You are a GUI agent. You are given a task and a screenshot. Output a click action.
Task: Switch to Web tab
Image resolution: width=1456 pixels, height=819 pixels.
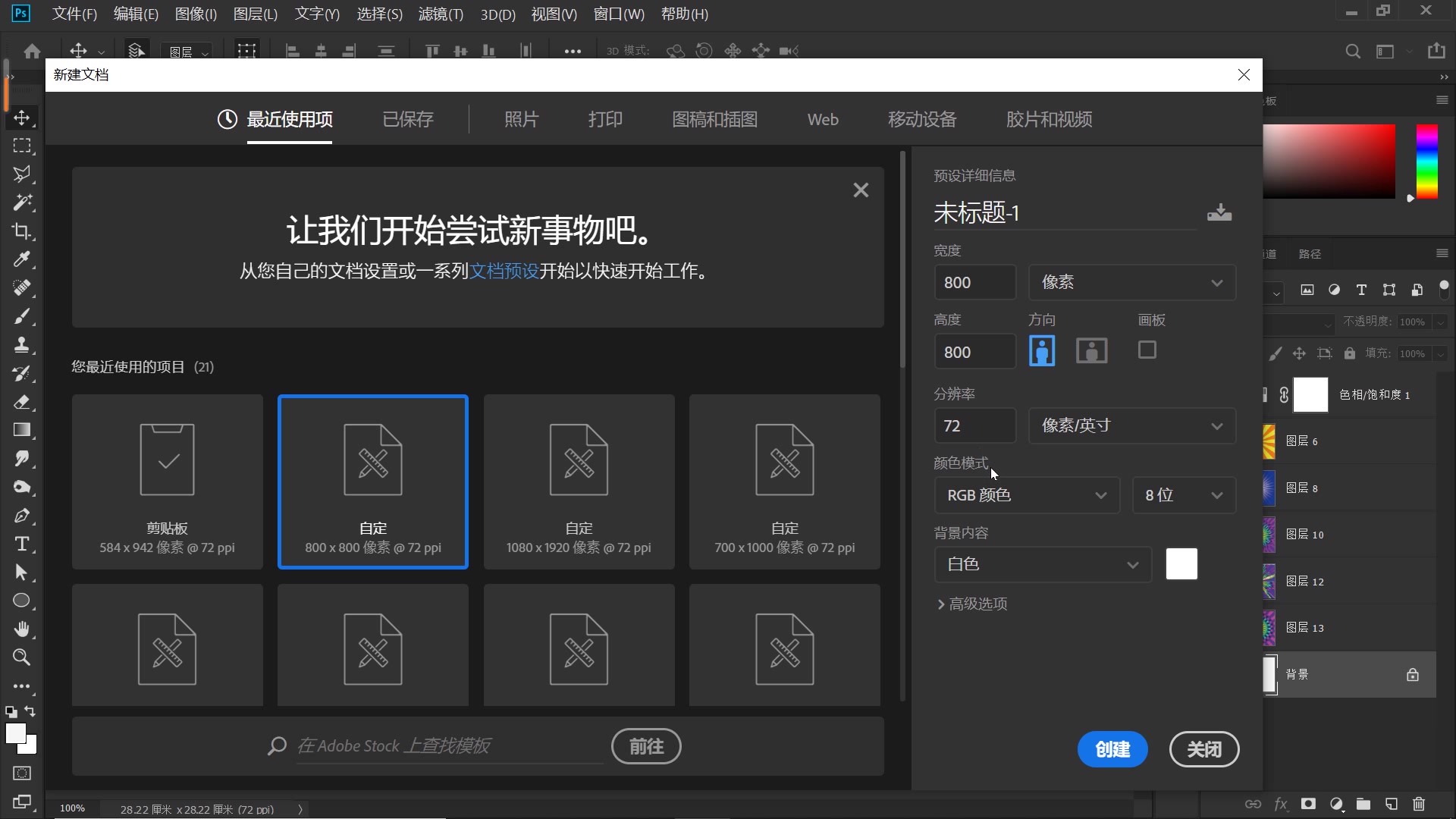(822, 119)
